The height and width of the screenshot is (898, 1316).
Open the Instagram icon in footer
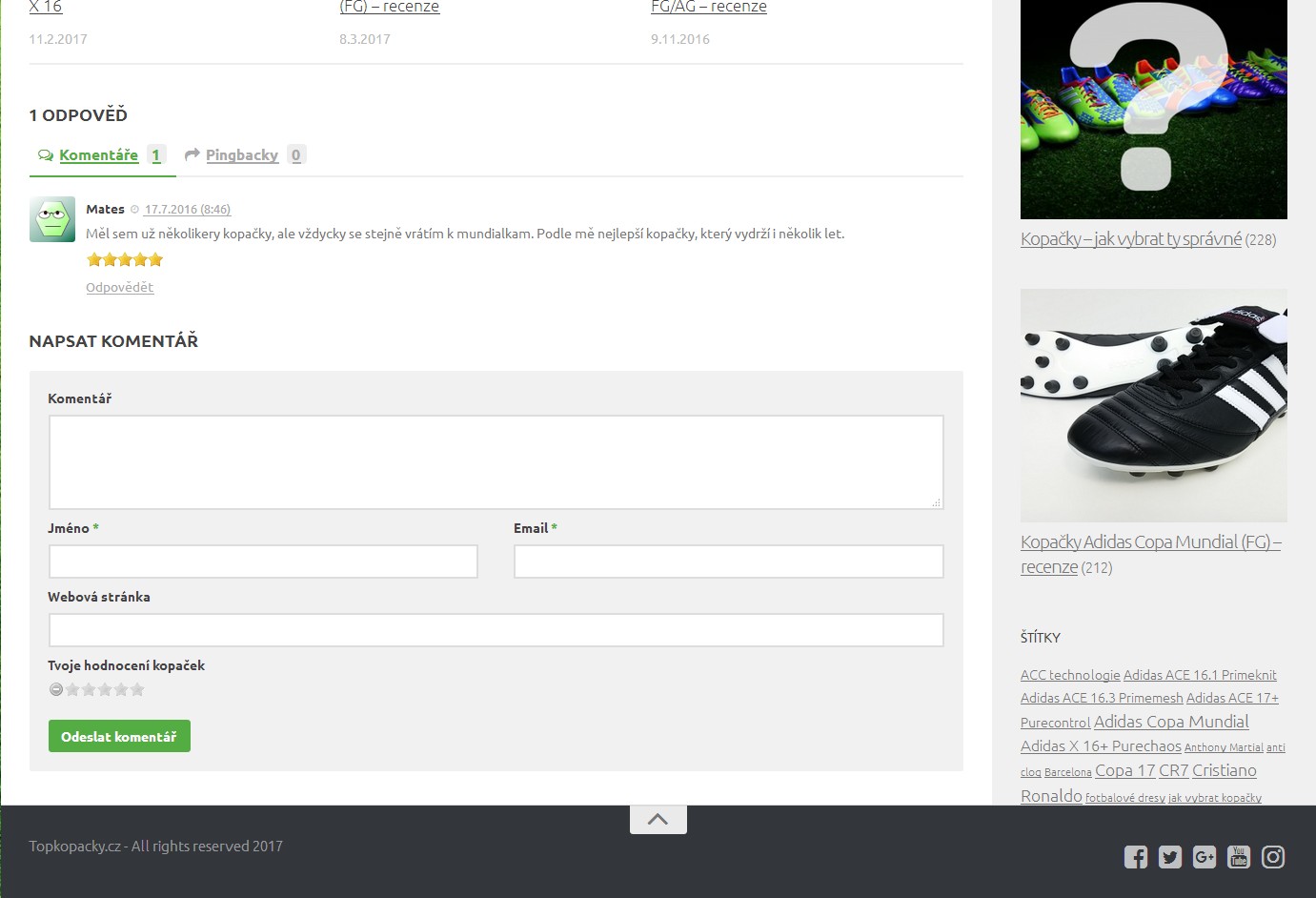point(1273,857)
